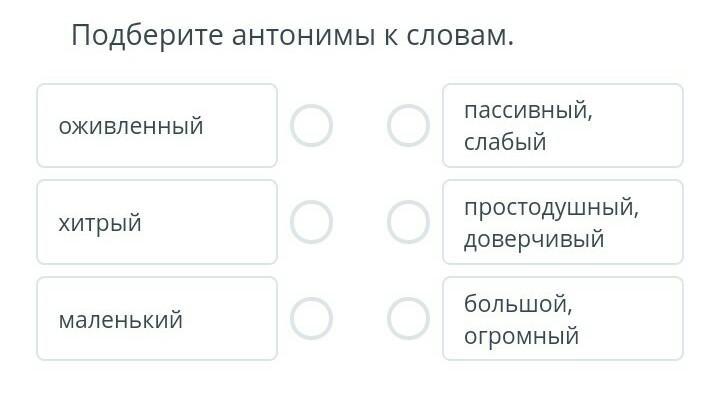
Task: Click the 'оживленный' word card
Action: (157, 125)
